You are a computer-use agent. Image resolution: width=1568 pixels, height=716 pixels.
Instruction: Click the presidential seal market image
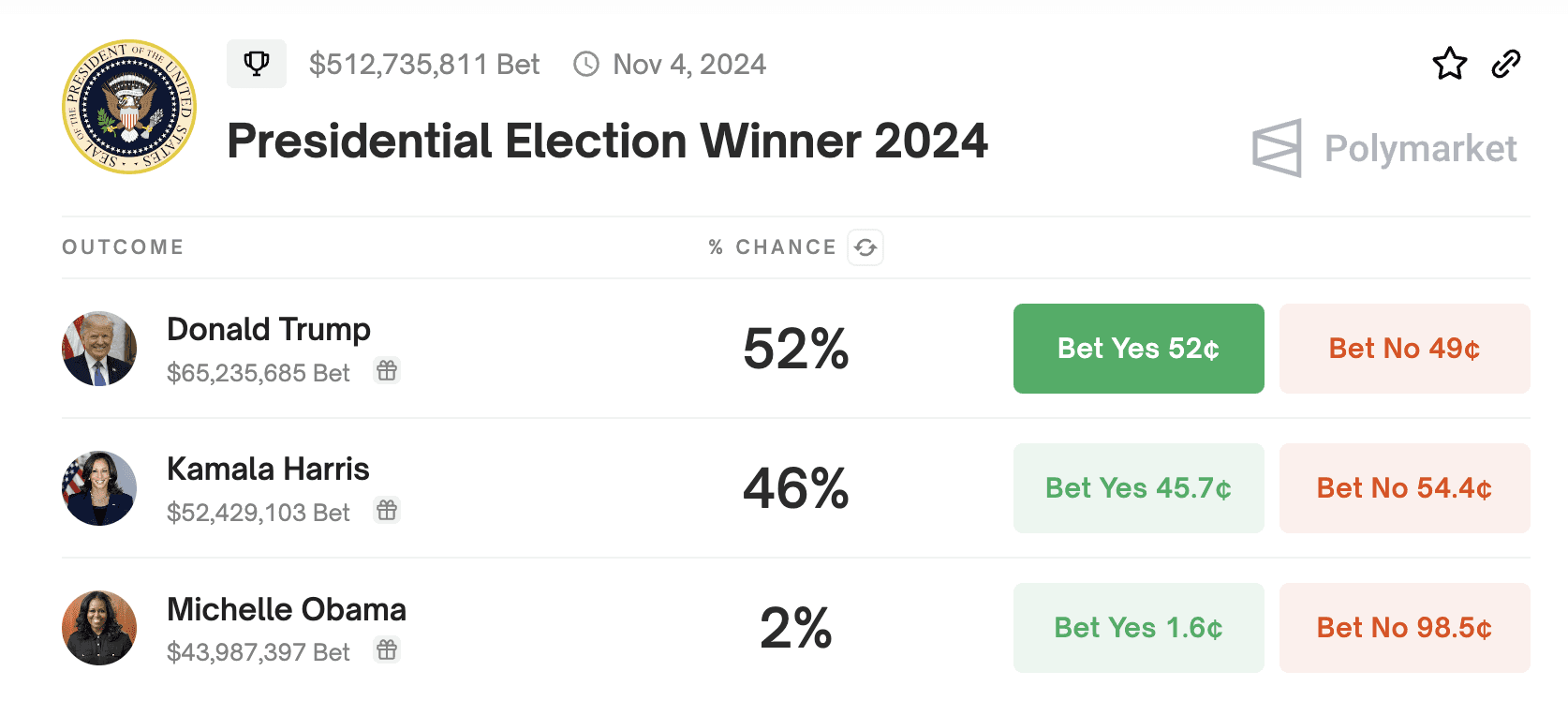click(129, 107)
